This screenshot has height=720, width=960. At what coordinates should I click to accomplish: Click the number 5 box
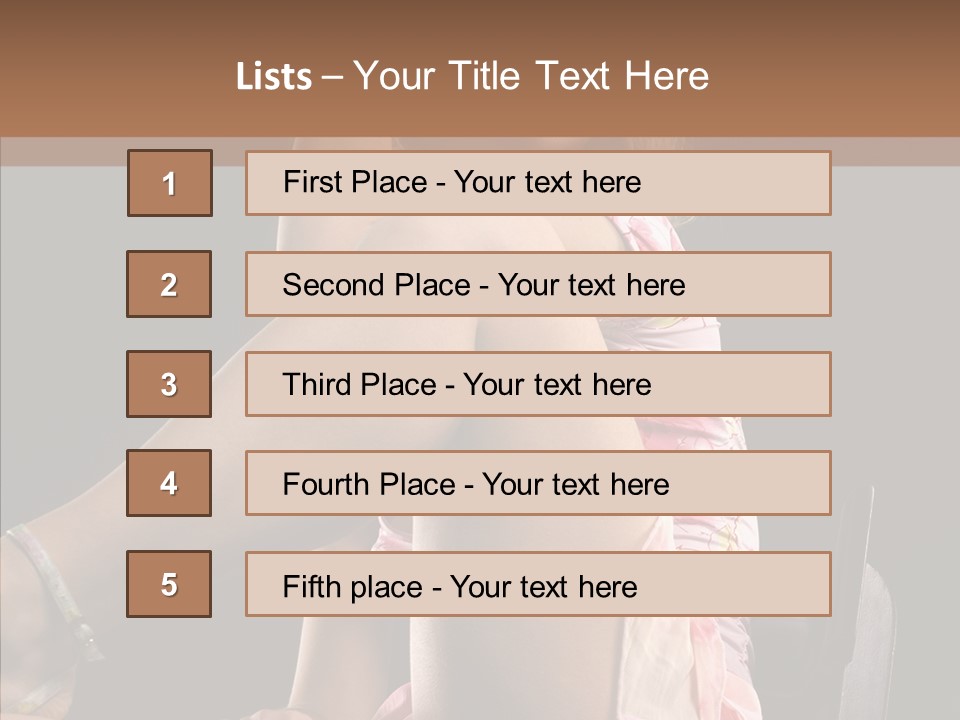[x=169, y=584]
